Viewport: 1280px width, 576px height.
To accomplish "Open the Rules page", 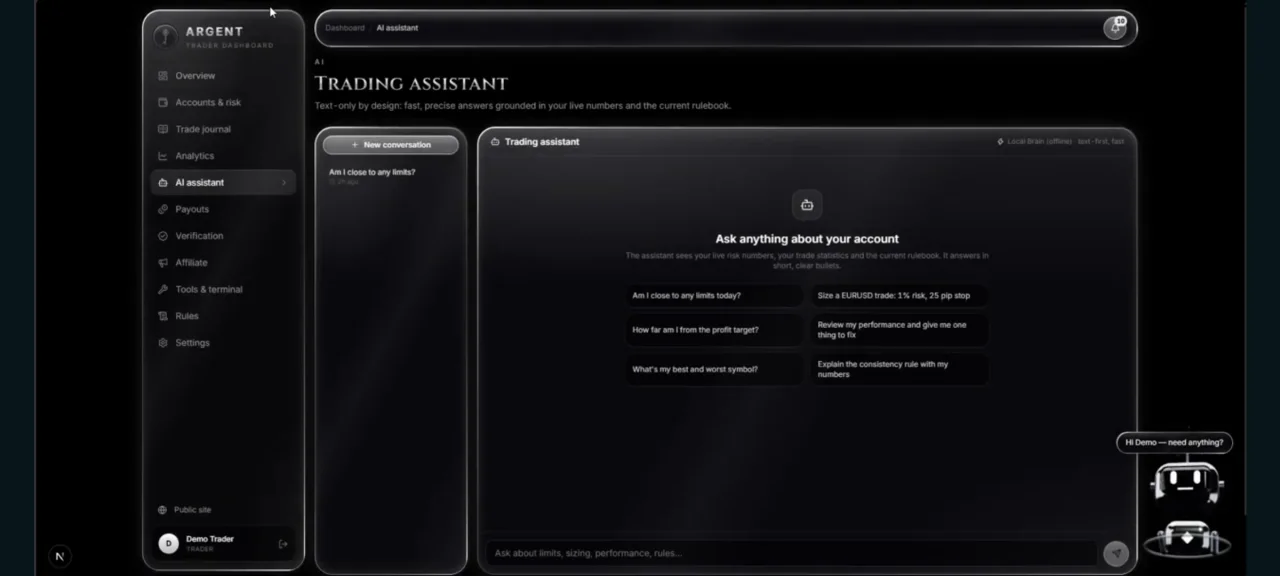I will tap(223, 316).
